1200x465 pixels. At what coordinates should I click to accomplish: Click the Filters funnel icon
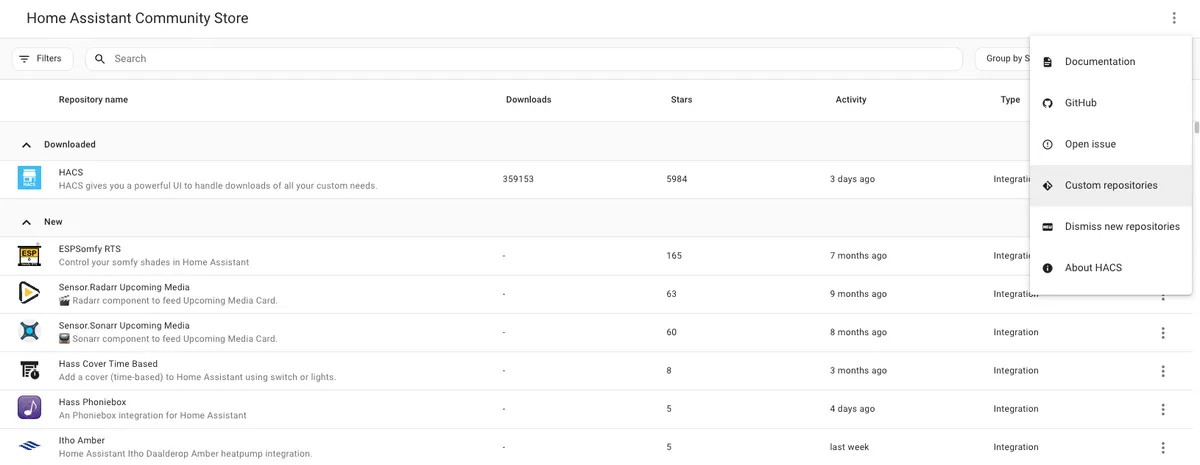24,59
